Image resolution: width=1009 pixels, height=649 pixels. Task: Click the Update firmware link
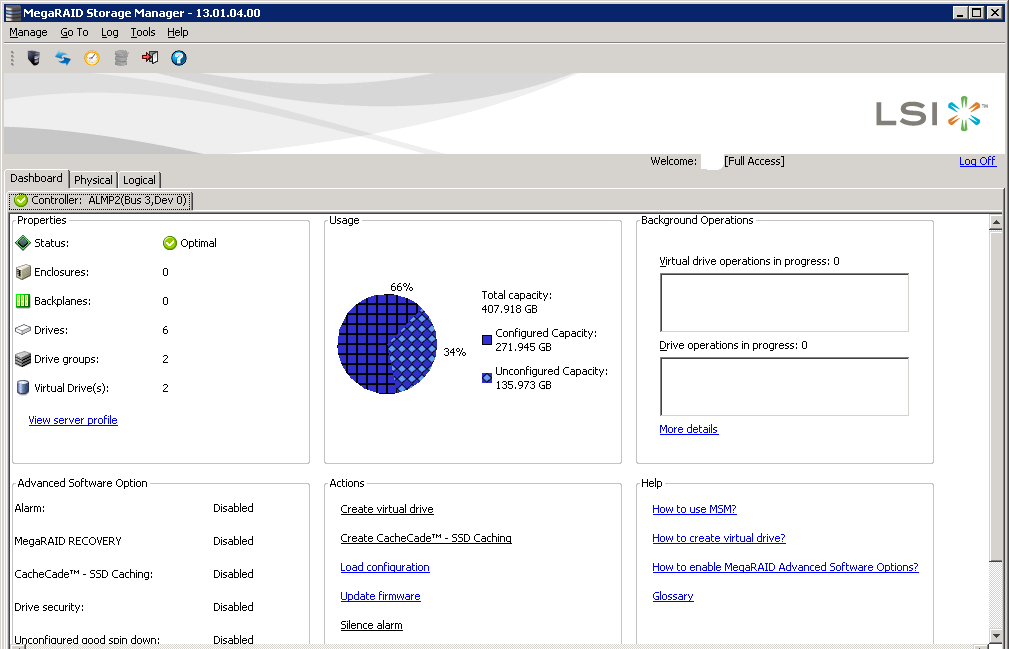(380, 596)
